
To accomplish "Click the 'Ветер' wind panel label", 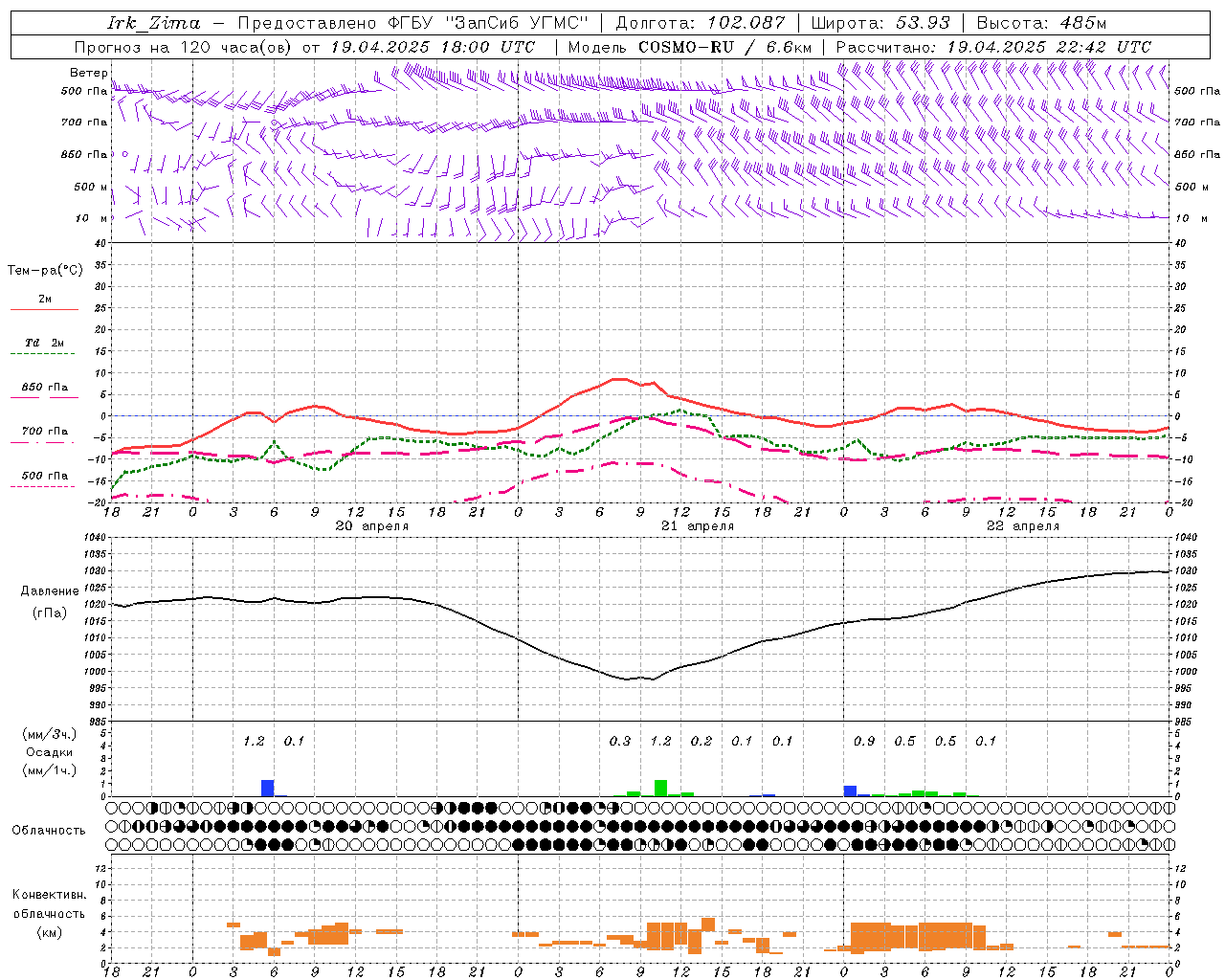I will coord(88,73).
